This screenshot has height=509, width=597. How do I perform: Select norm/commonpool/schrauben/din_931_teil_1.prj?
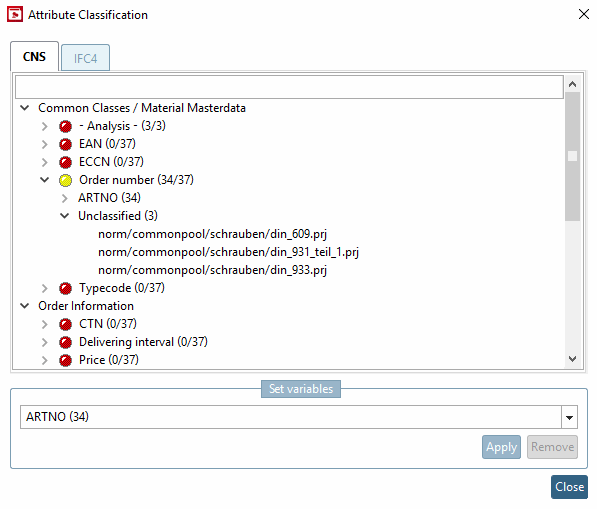[228, 252]
